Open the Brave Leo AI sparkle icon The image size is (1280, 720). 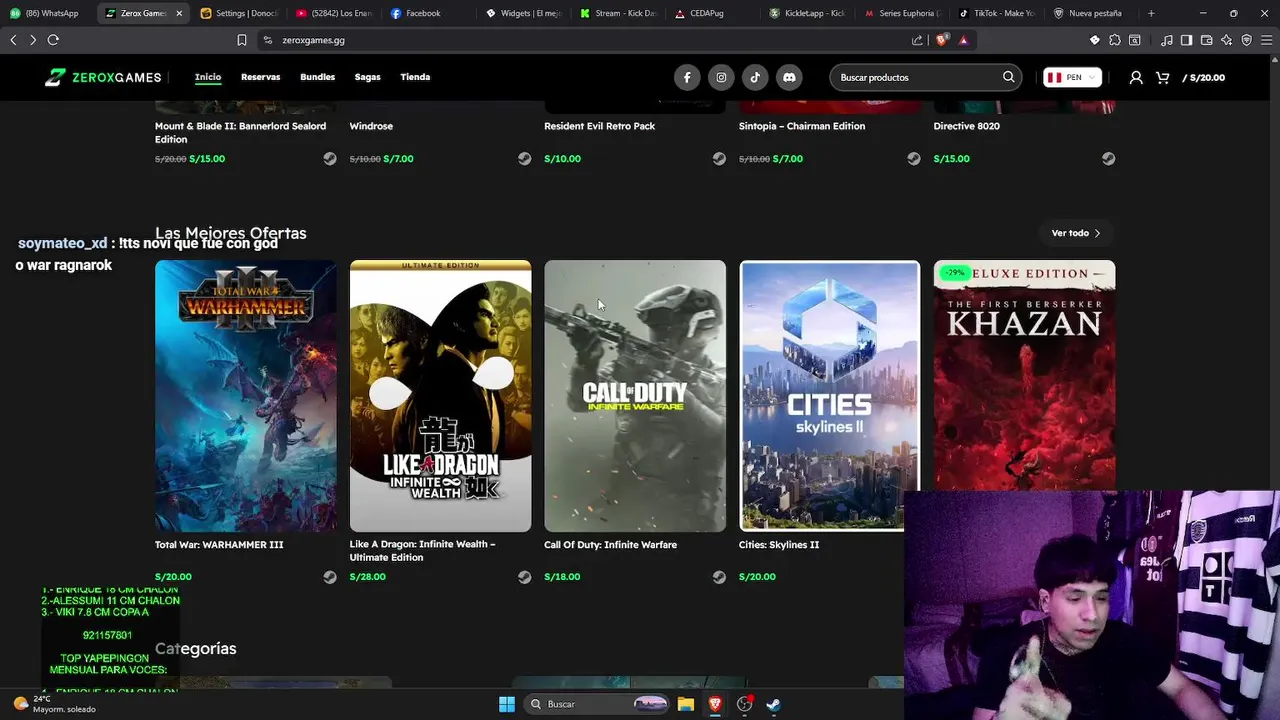click(x=1226, y=40)
